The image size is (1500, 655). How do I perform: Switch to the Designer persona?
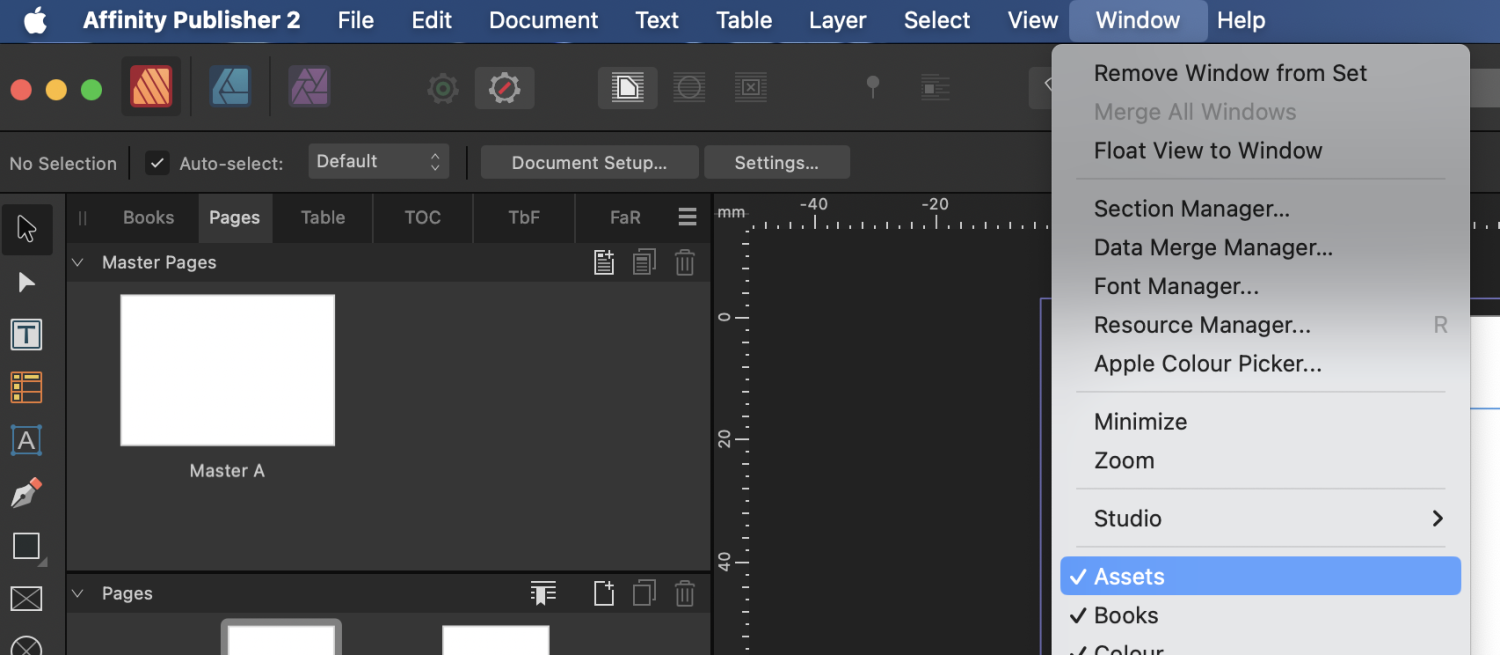pos(230,87)
